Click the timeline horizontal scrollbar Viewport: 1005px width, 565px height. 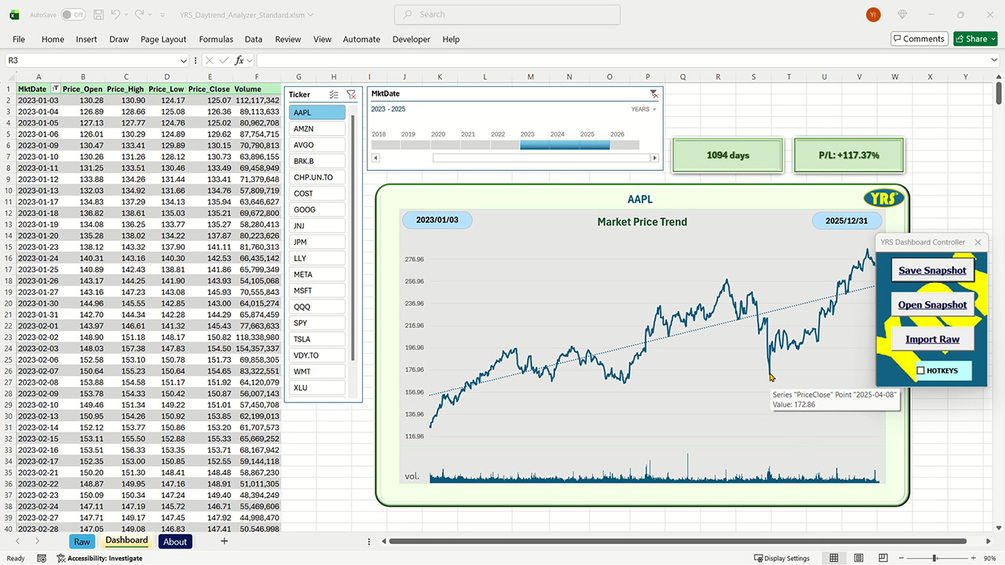tap(542, 158)
